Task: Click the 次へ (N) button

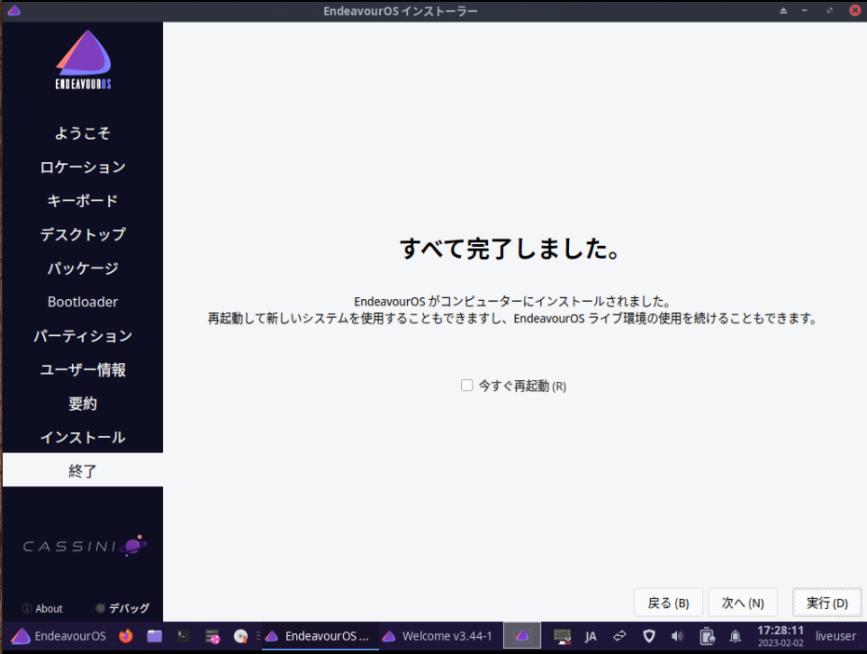Action: (743, 603)
